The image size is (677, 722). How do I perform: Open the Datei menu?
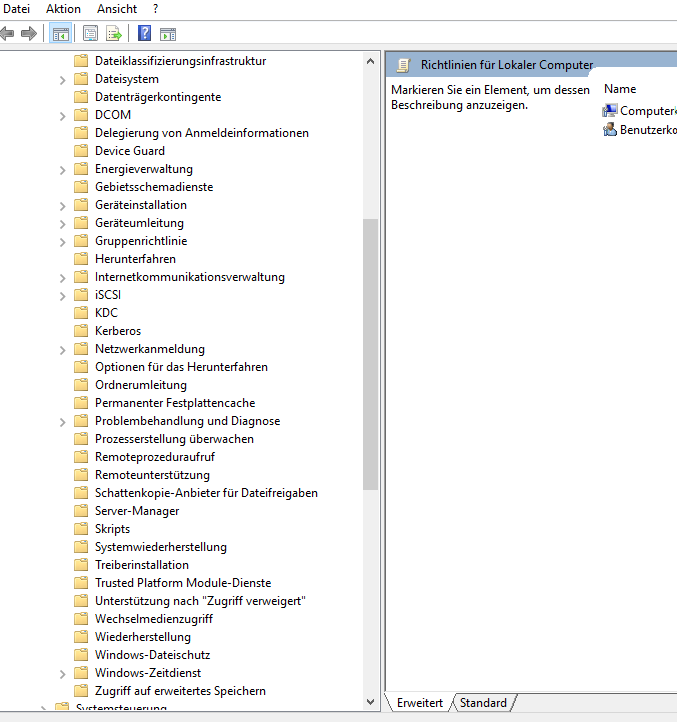pos(16,9)
